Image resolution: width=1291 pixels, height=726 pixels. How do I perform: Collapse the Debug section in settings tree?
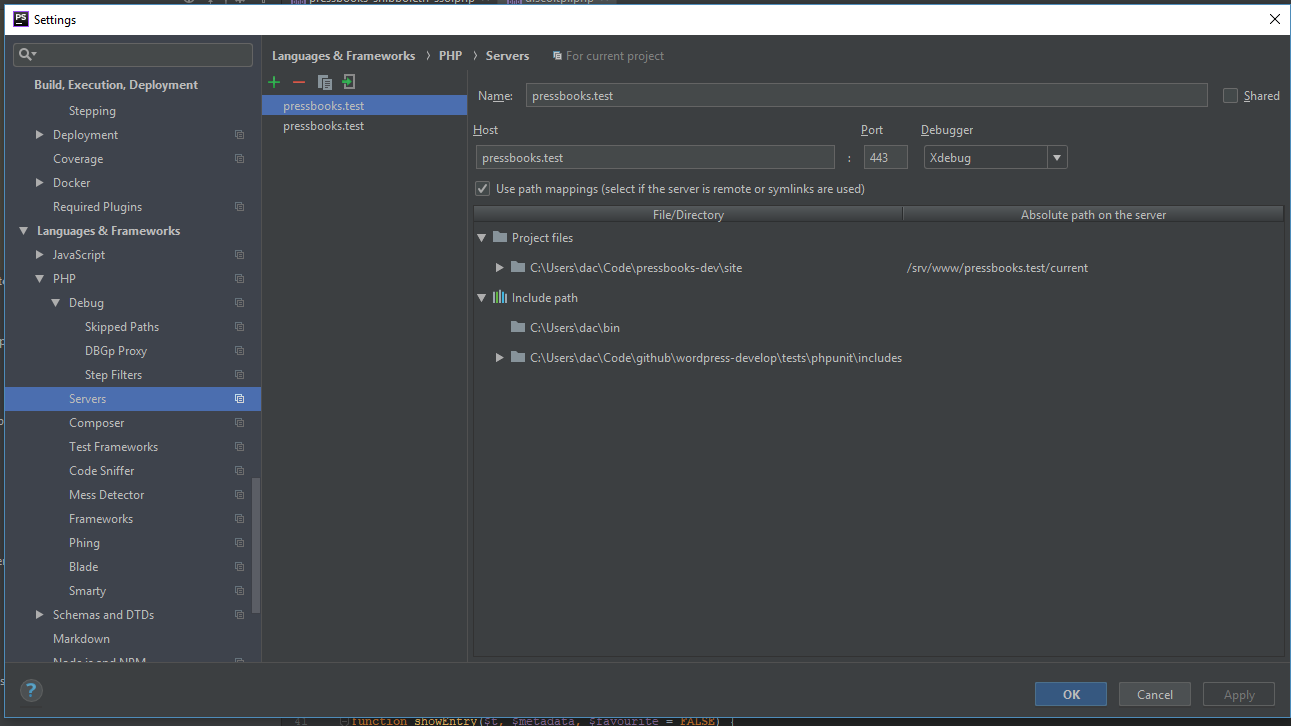[56, 303]
